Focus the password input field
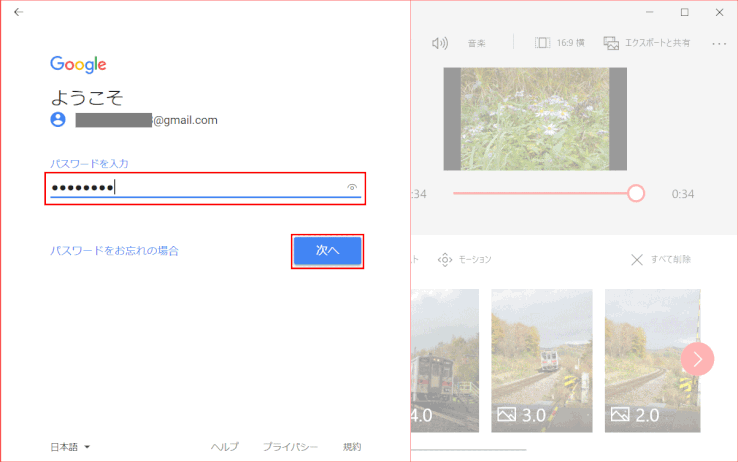 coord(205,188)
